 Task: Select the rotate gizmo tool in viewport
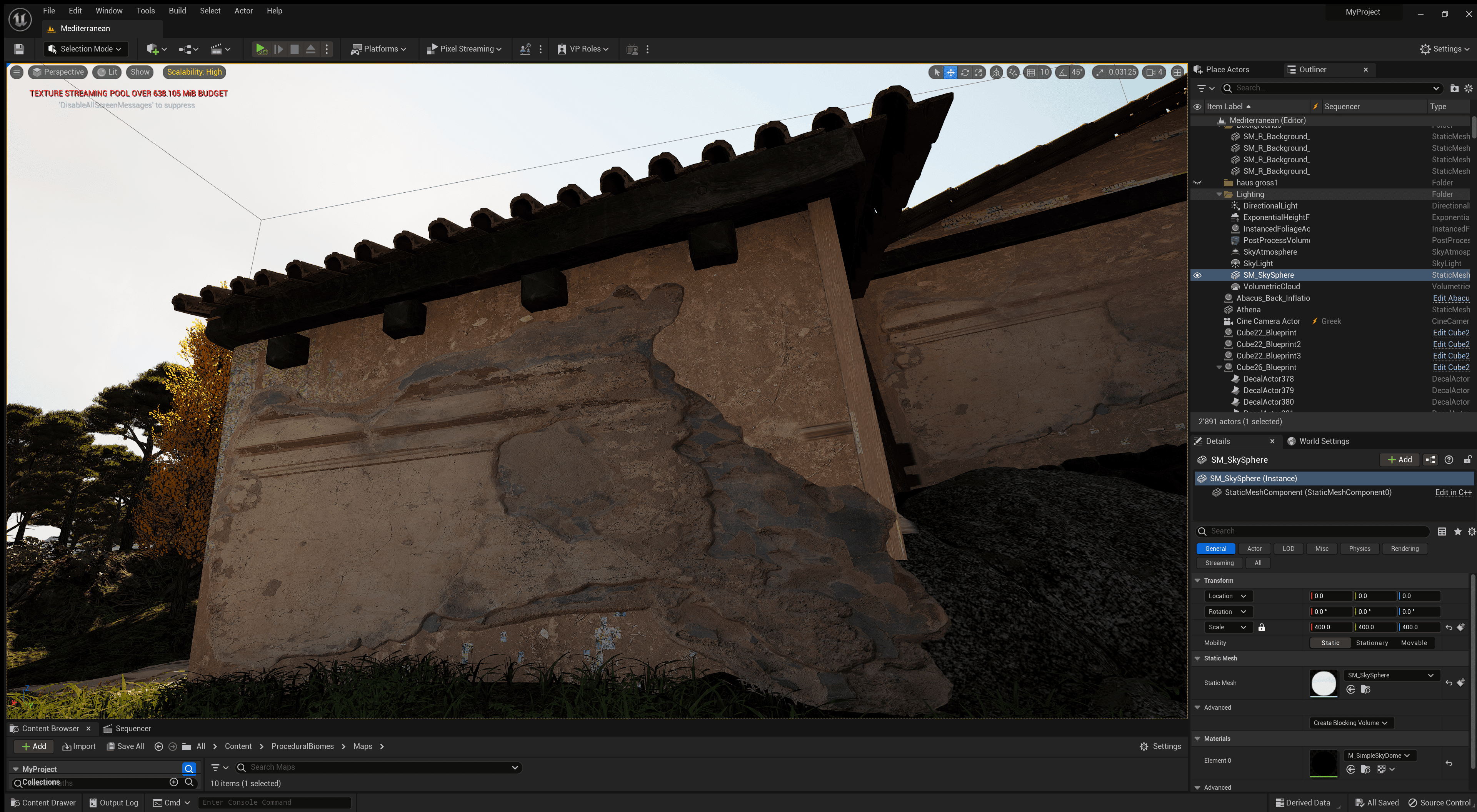coord(965,72)
